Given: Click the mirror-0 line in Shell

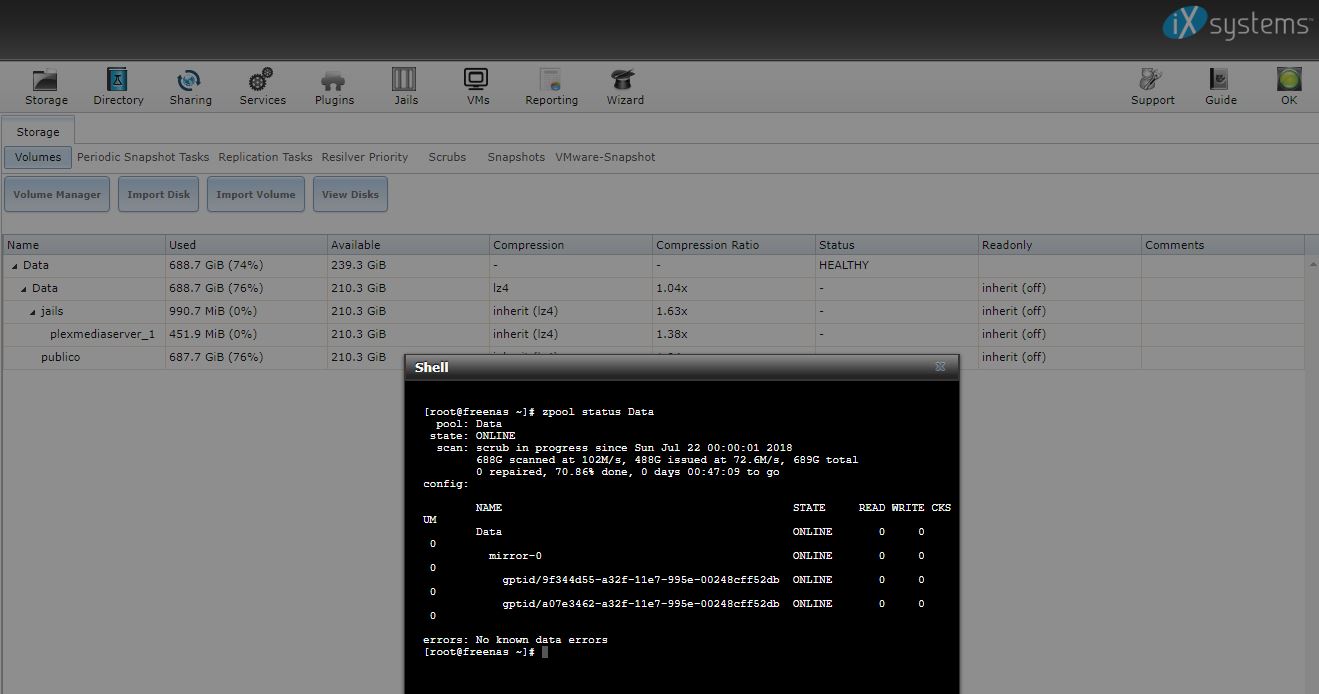Looking at the screenshot, I should click(515, 556).
